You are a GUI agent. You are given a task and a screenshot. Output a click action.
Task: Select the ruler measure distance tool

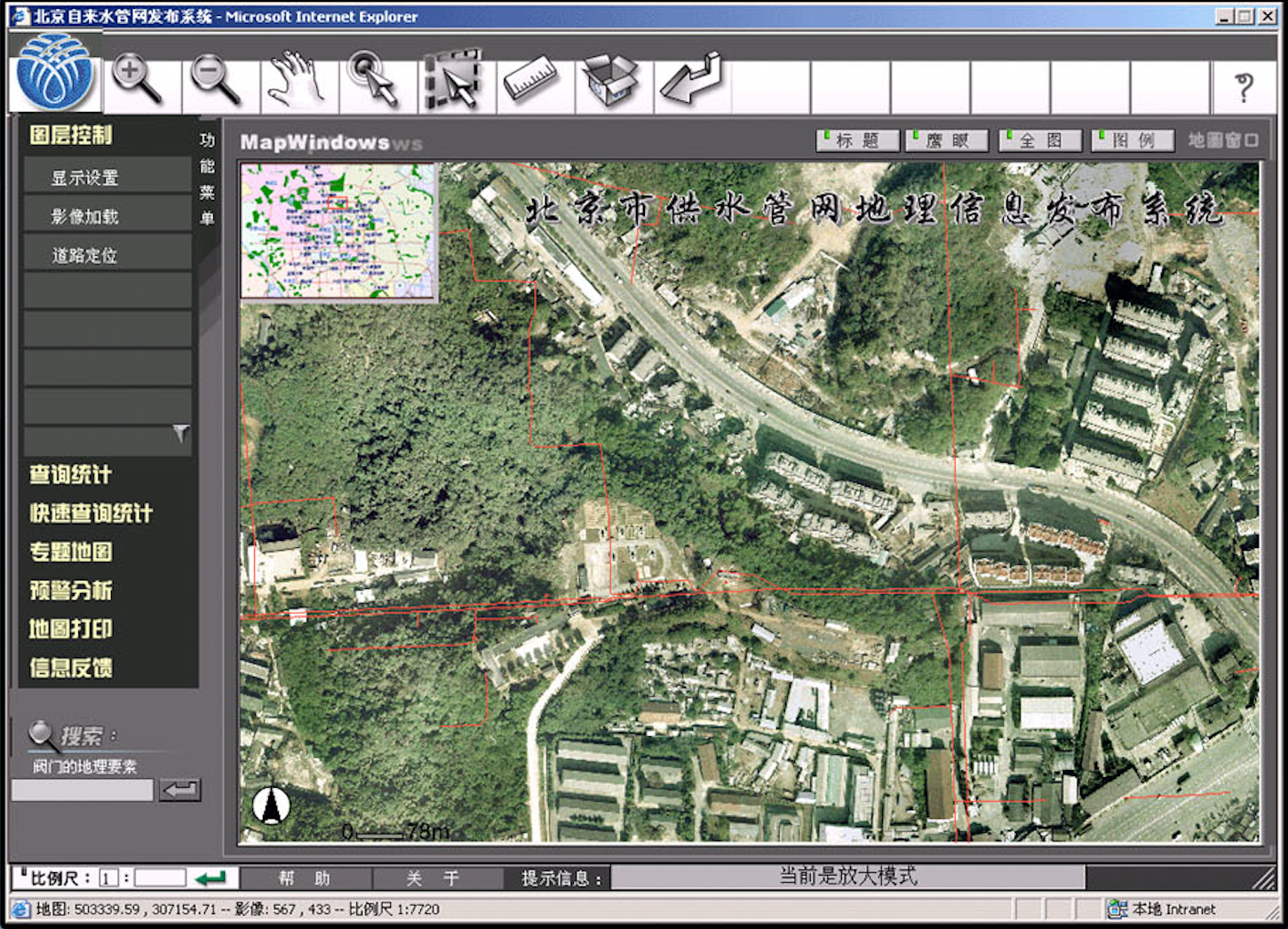click(530, 79)
